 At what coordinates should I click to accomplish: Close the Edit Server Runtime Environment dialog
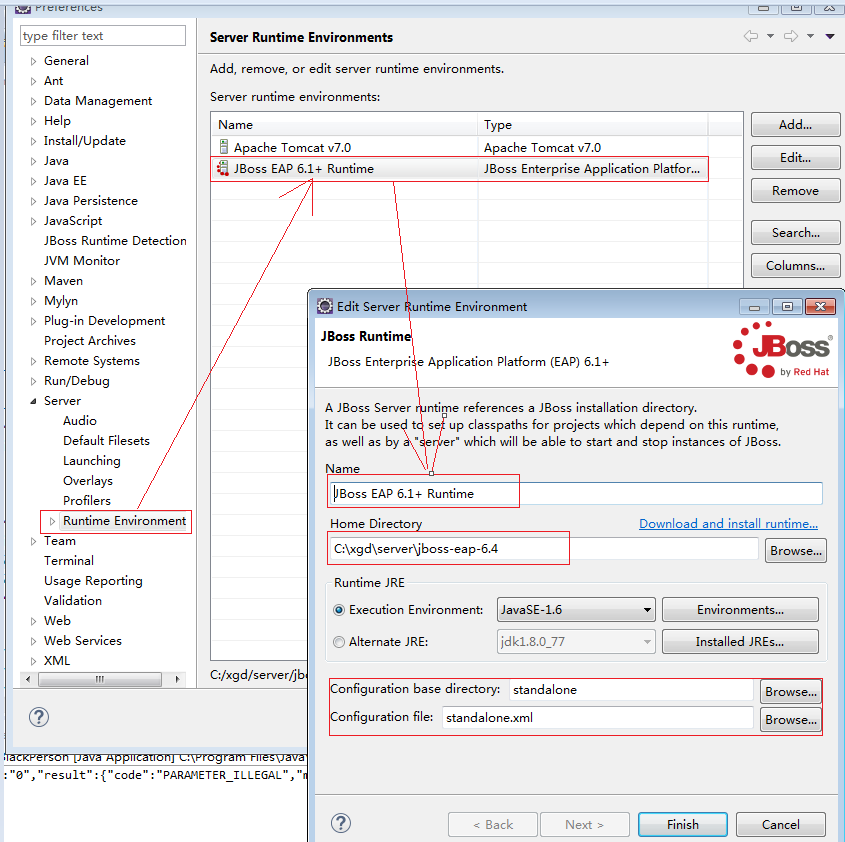(x=820, y=306)
